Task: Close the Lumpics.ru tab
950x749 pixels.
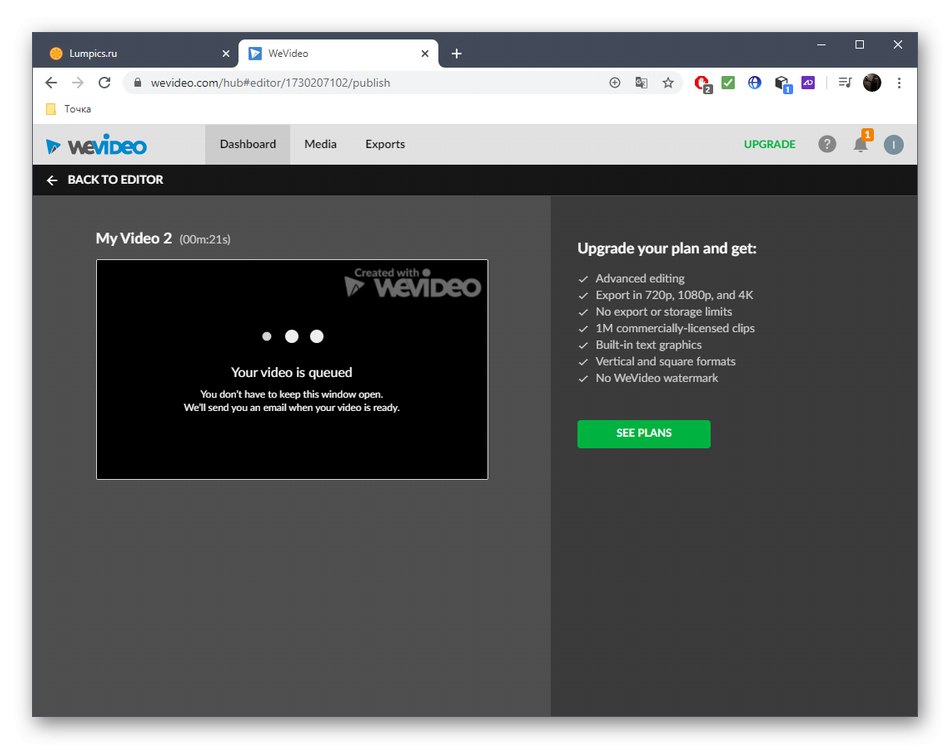Action: (226, 54)
